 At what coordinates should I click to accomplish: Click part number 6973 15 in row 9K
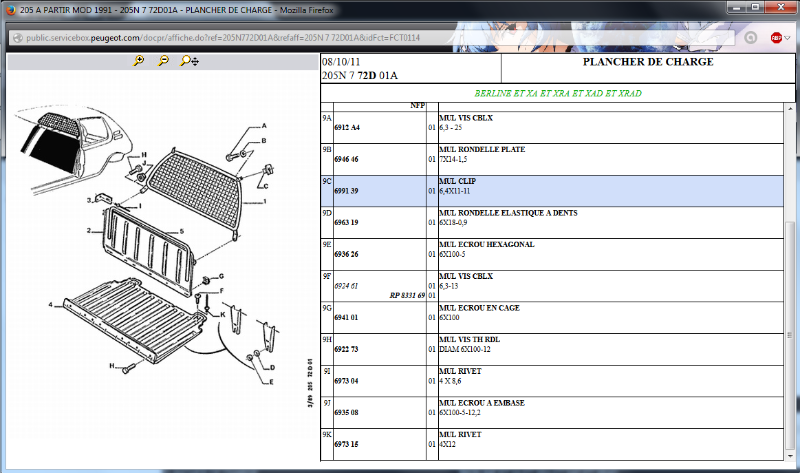pos(347,444)
